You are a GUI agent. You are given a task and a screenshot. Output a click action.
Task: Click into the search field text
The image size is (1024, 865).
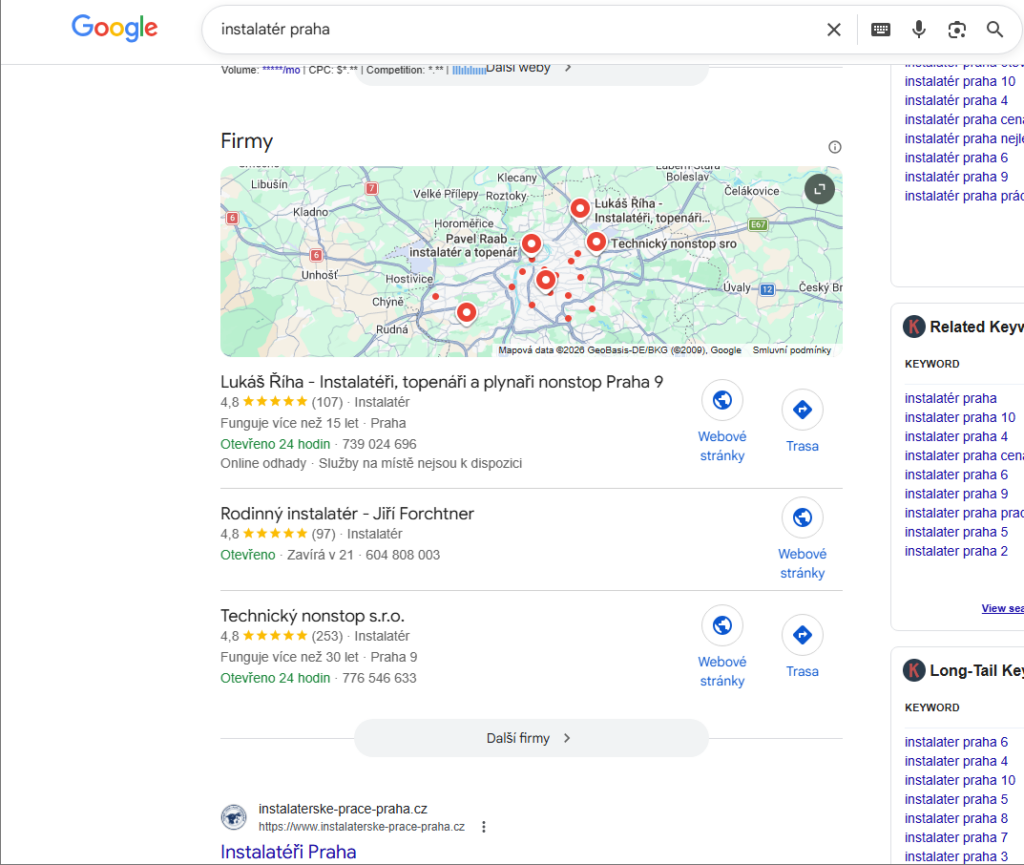click(500, 29)
